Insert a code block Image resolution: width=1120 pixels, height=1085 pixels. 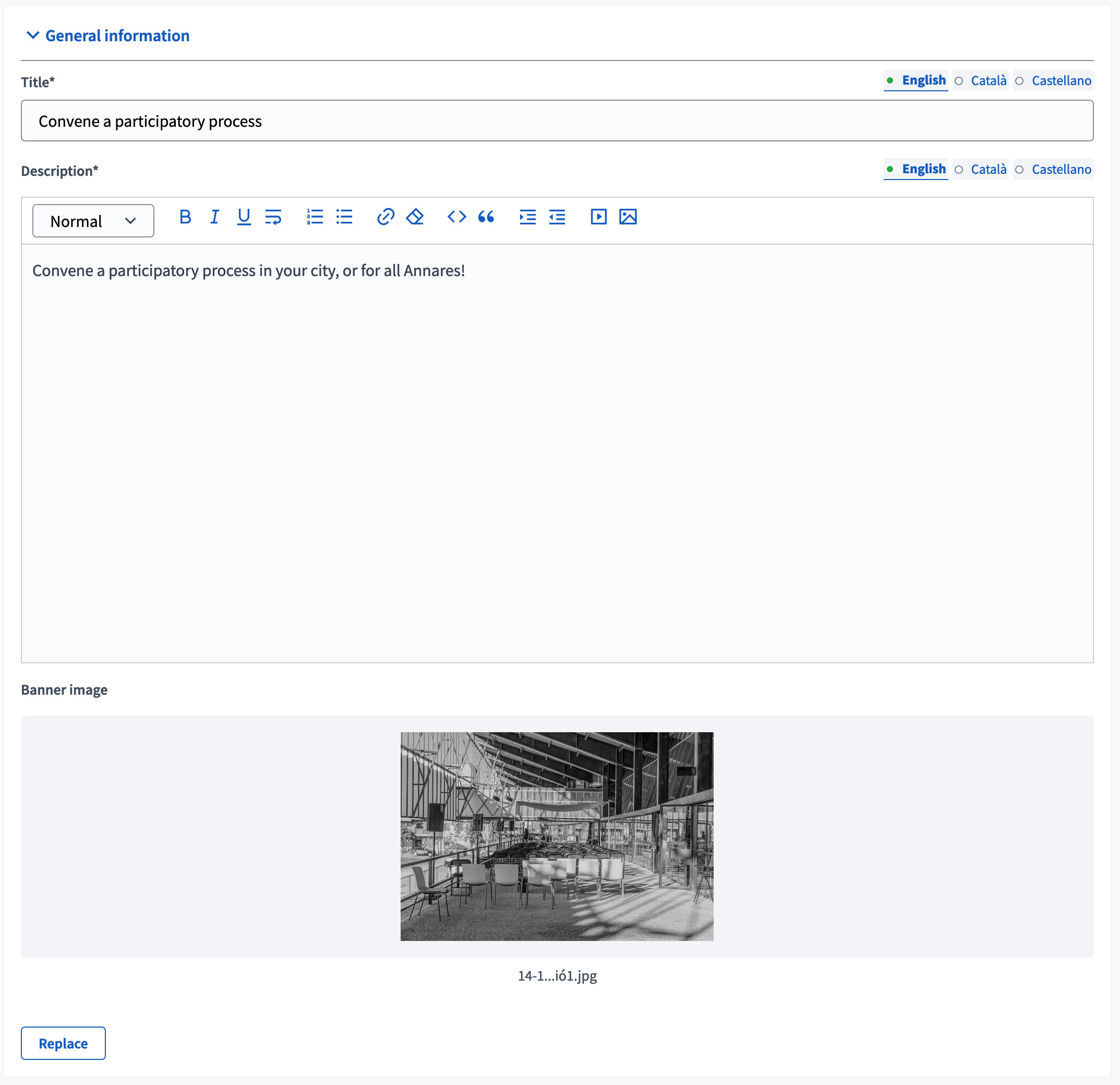[456, 217]
